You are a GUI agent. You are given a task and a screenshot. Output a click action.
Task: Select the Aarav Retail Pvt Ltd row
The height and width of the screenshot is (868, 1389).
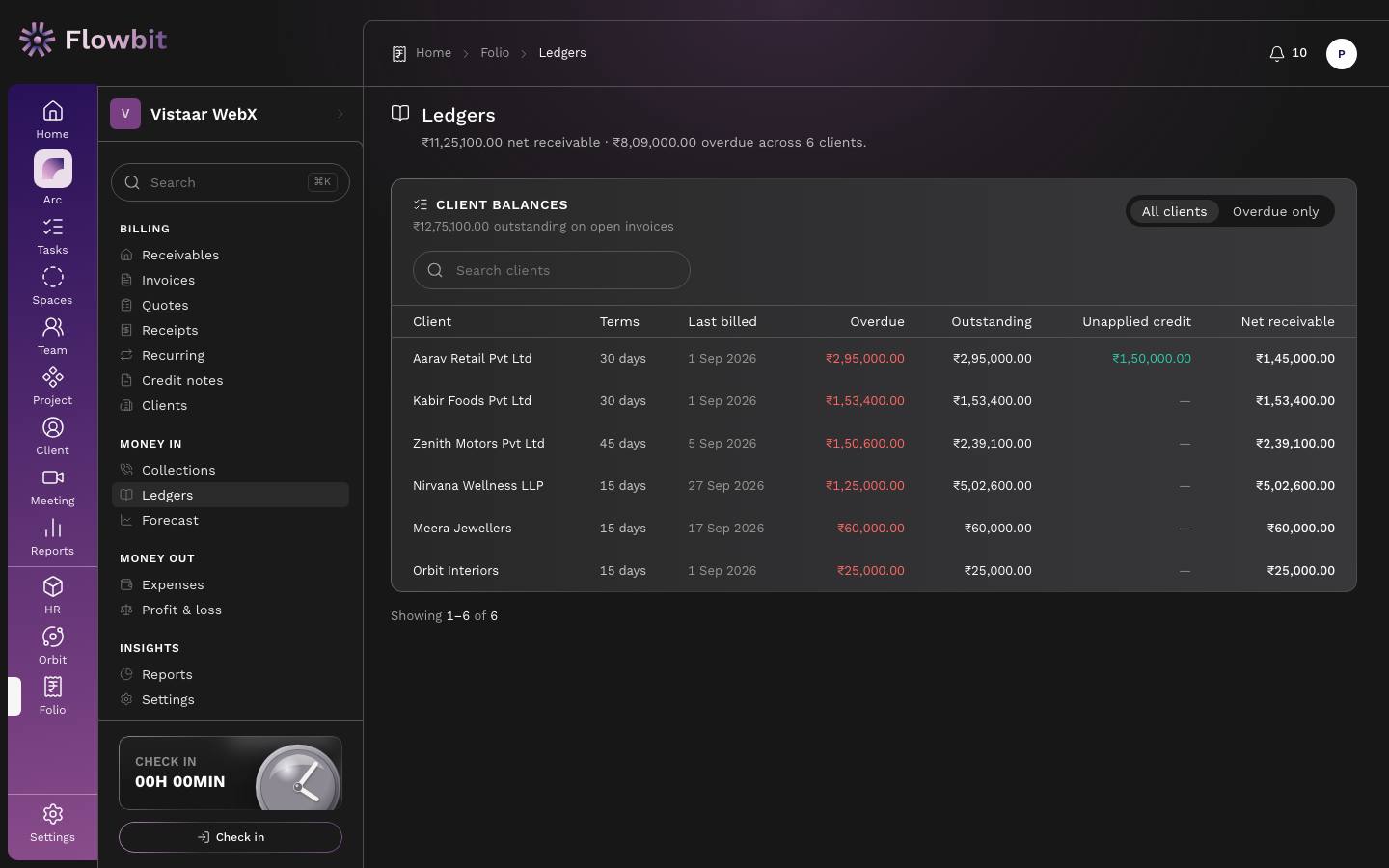point(874,359)
